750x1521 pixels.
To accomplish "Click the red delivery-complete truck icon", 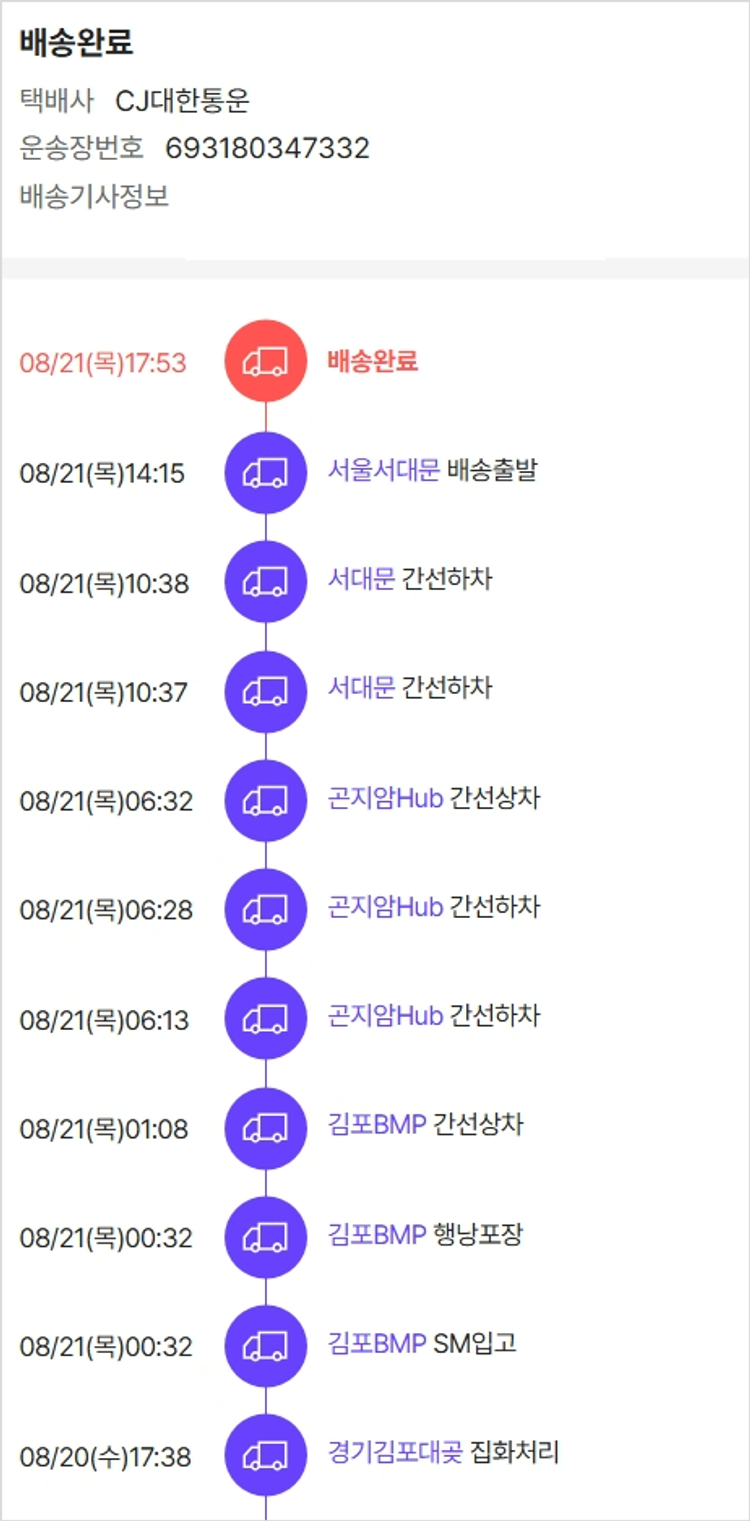I will (x=266, y=361).
